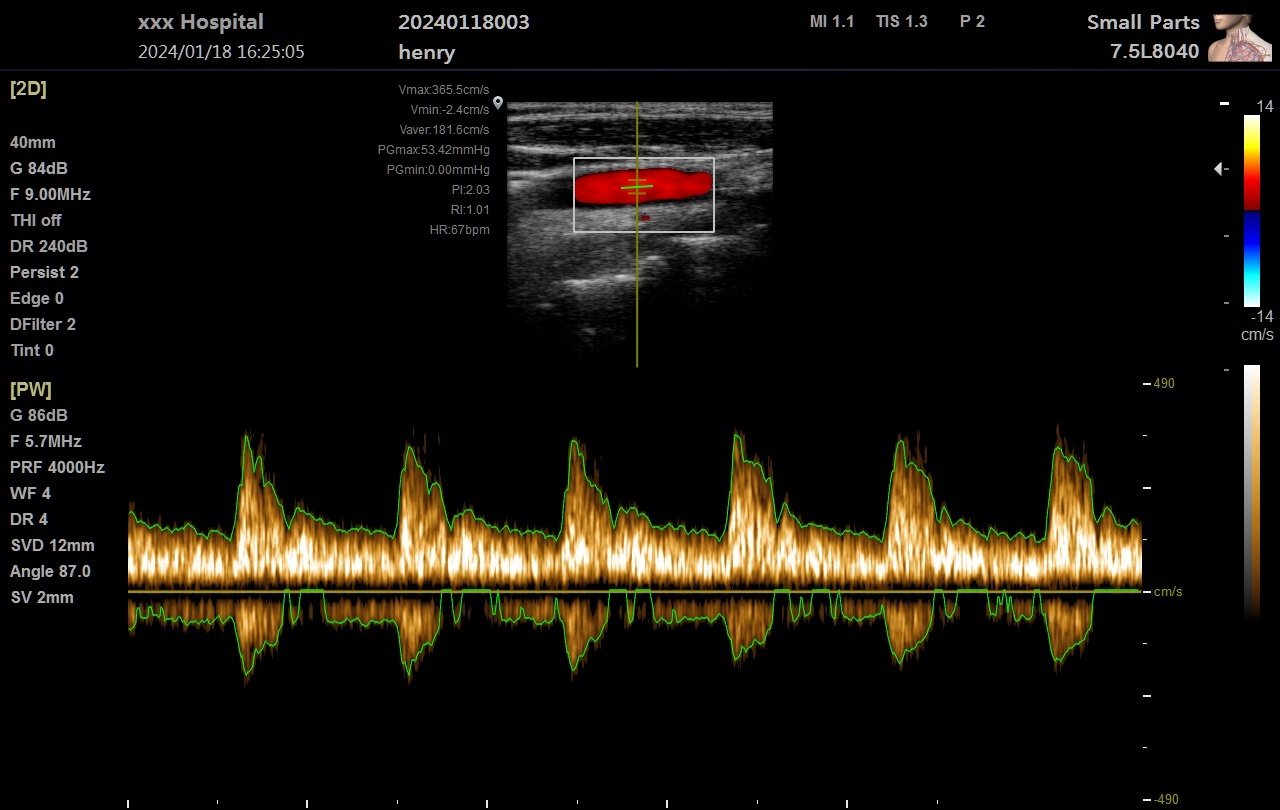Select the Persist 2 parameter

44,272
